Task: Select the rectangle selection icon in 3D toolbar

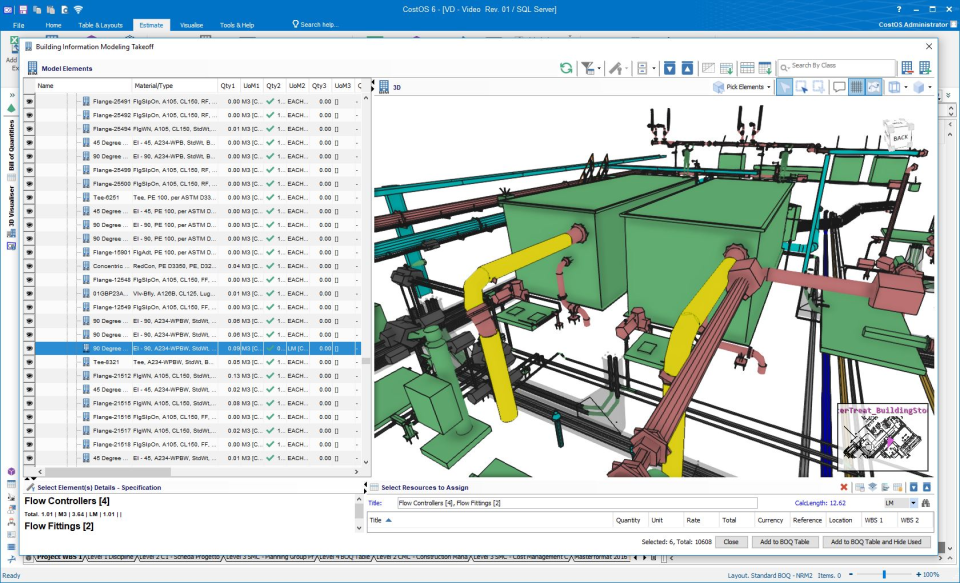Action: [x=803, y=87]
